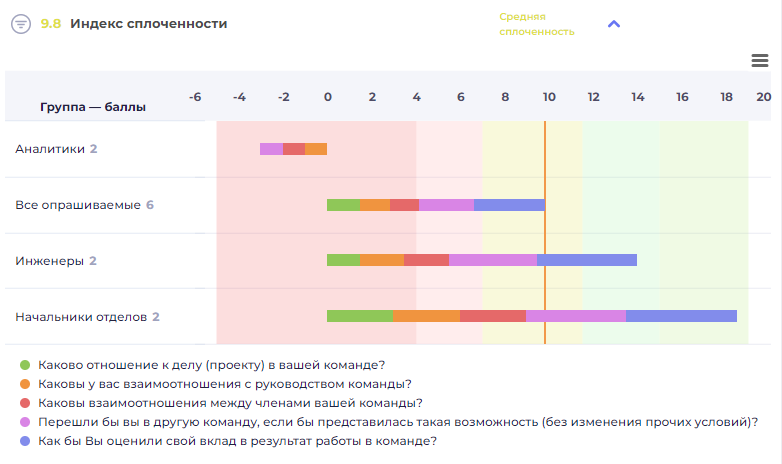
Task: Click the 'Группа — баллы' axis header
Action: (x=93, y=106)
